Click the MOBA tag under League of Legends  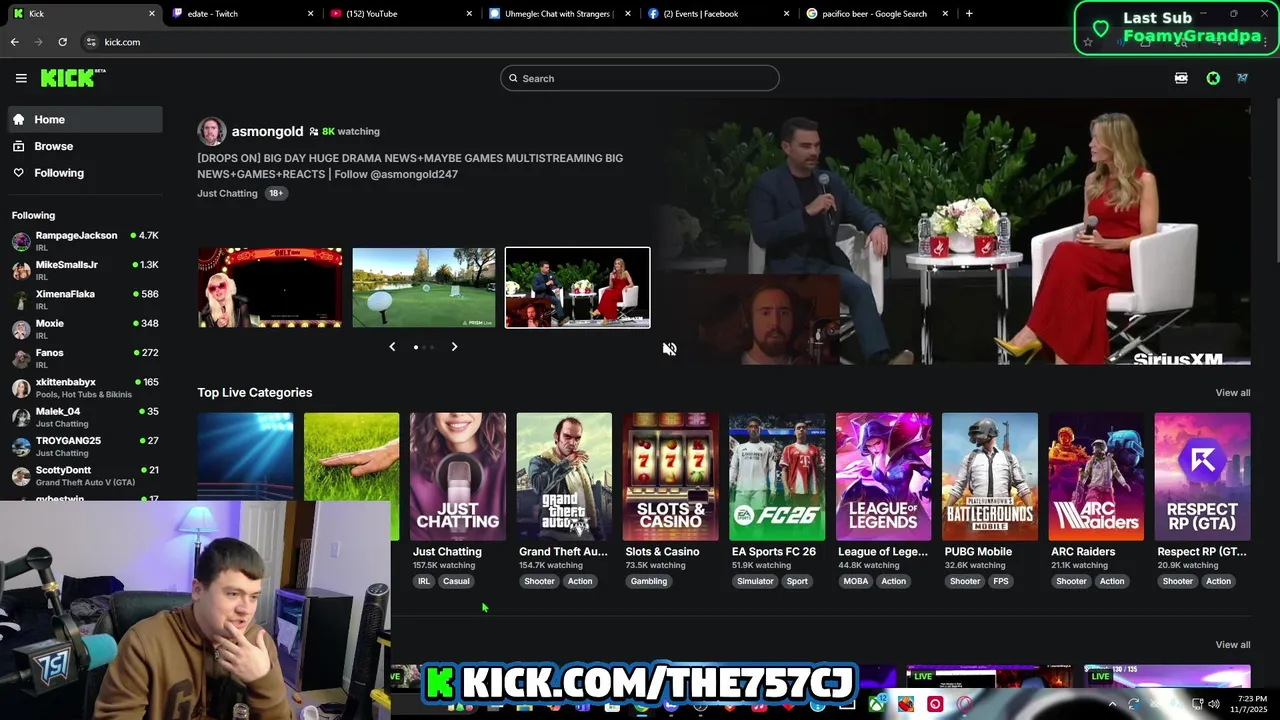(x=856, y=581)
